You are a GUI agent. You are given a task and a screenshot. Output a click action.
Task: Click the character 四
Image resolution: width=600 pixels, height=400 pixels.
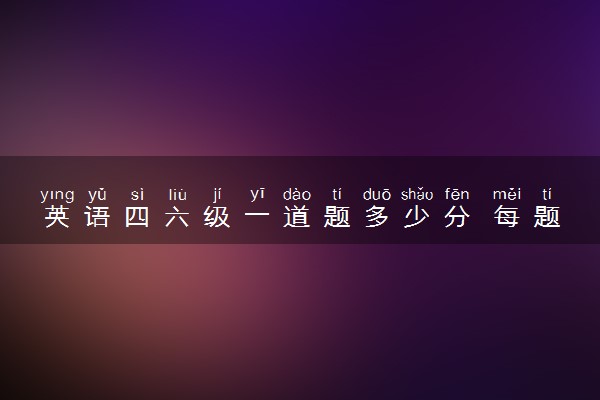click(x=137, y=217)
